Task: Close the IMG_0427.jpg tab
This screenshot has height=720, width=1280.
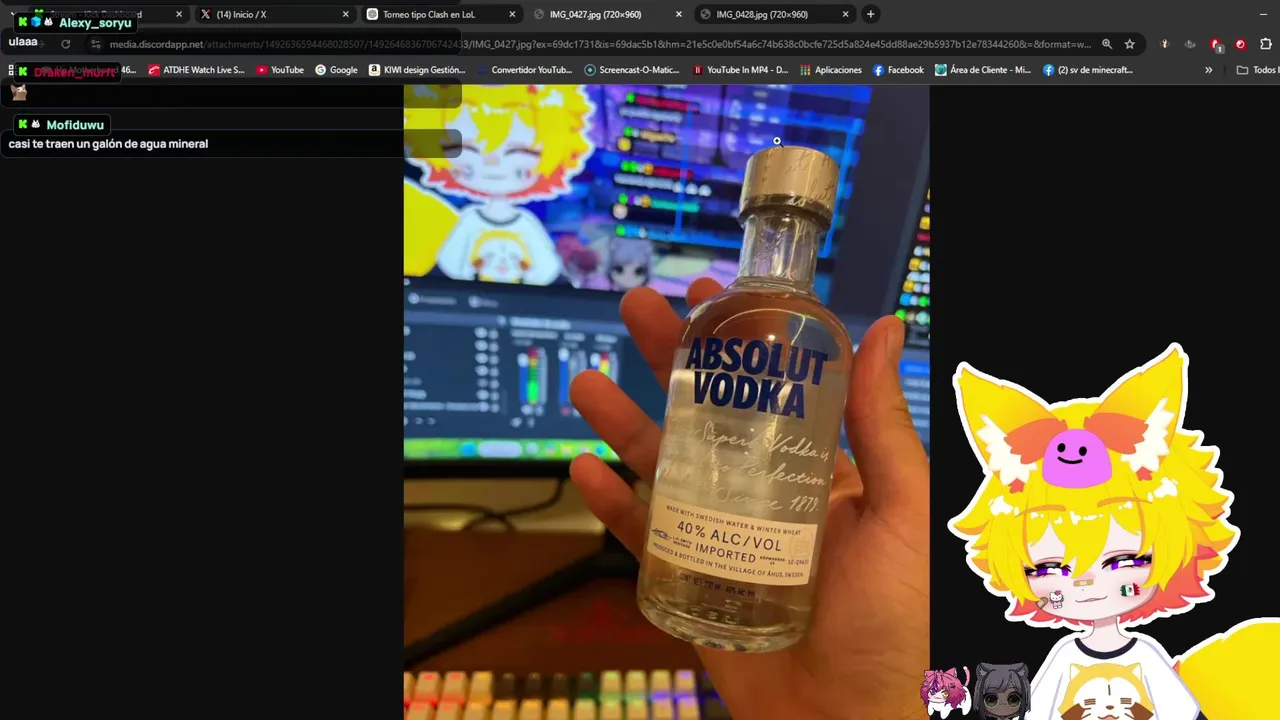Action: click(679, 14)
